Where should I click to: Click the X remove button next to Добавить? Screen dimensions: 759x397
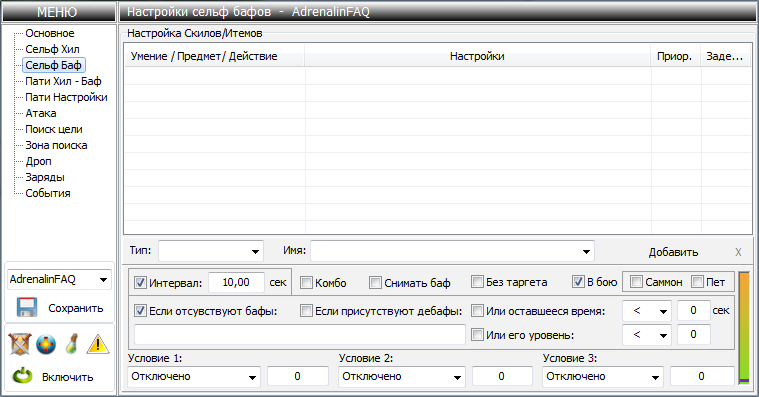[738, 252]
